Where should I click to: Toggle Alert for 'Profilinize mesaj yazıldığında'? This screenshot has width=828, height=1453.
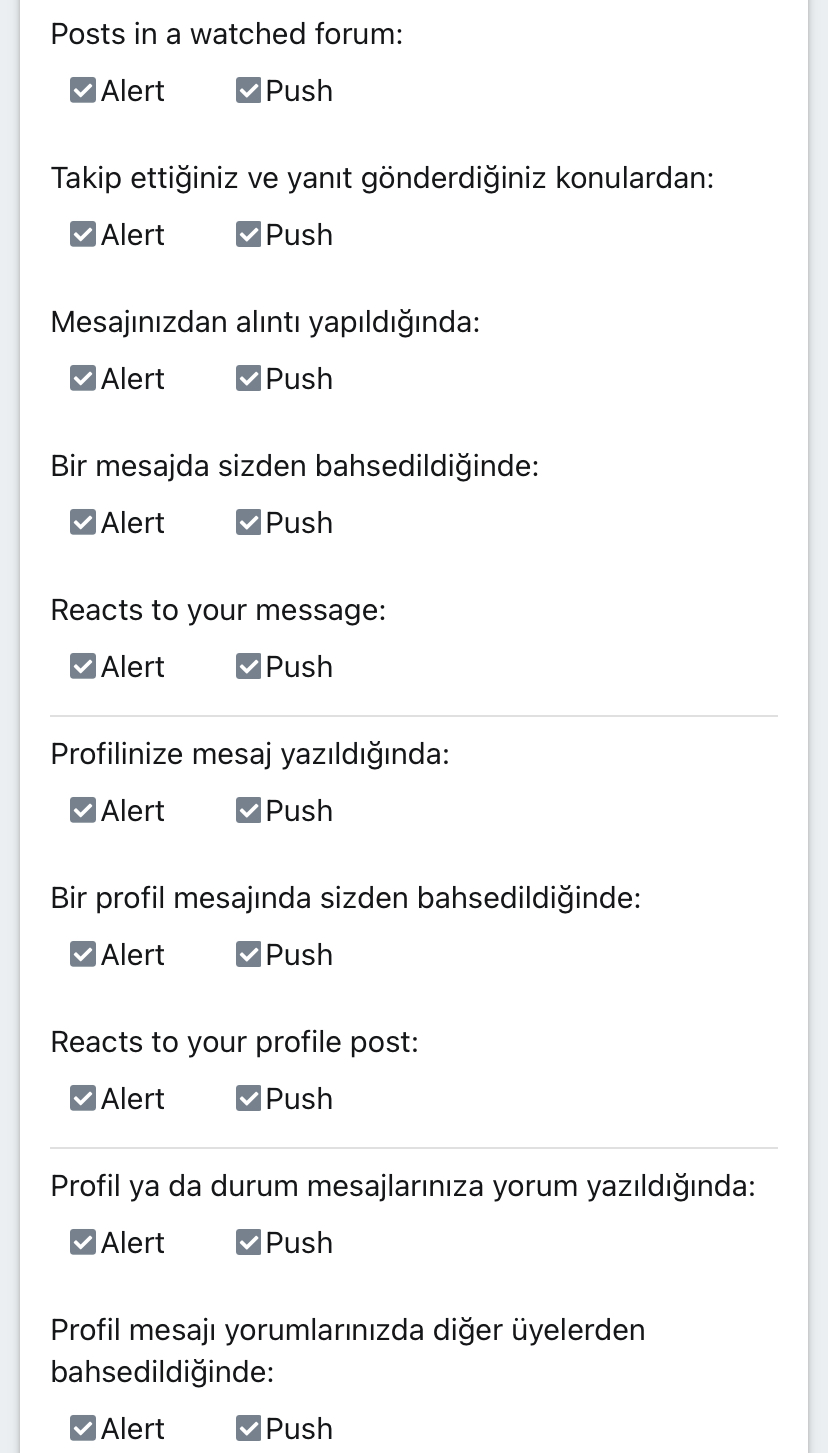click(83, 811)
